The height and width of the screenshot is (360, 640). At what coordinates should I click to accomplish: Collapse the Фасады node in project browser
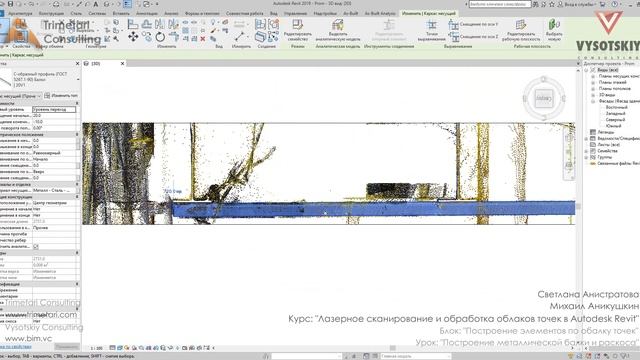coord(593,101)
